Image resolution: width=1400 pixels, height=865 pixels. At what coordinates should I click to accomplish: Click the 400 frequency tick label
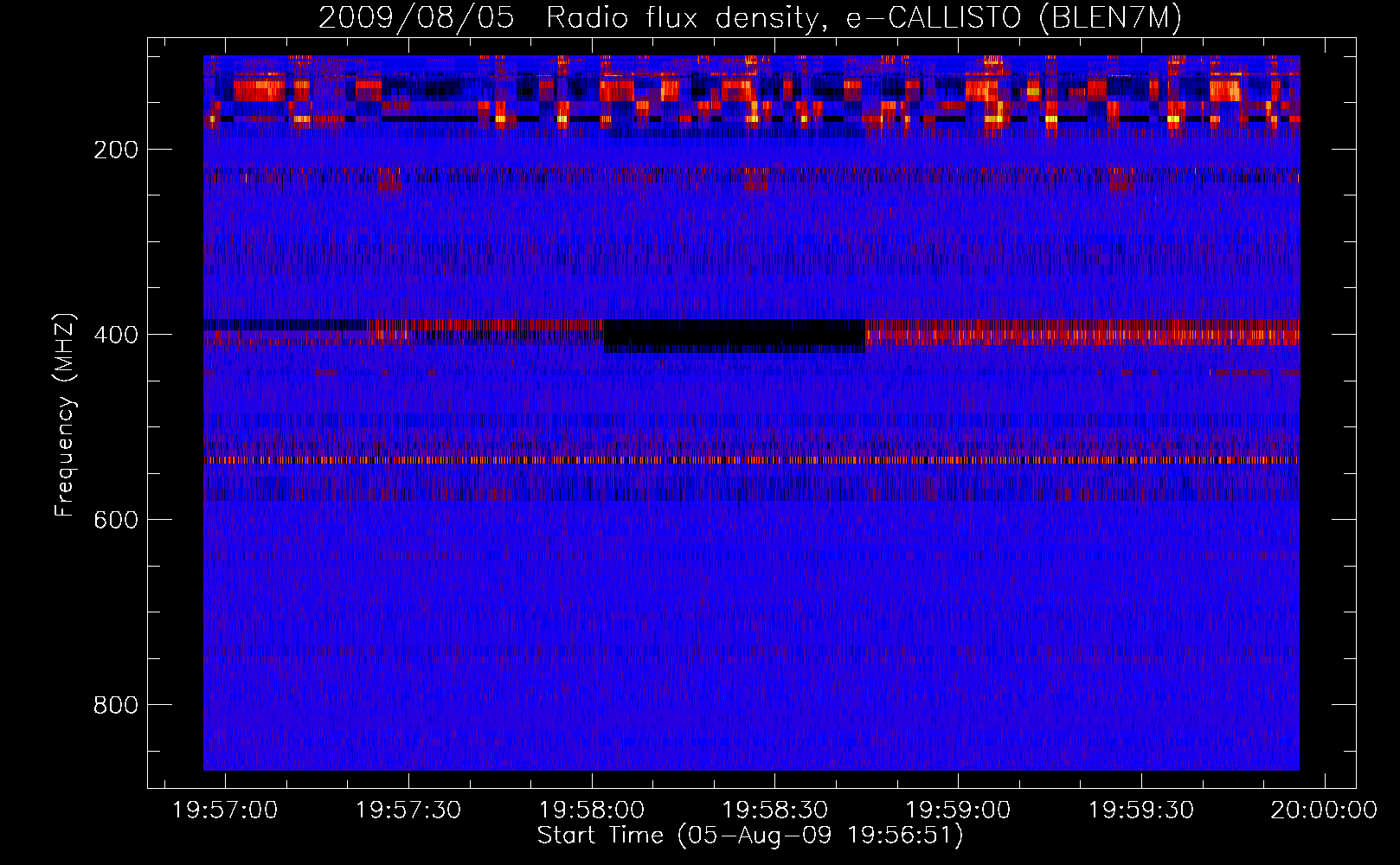[116, 335]
